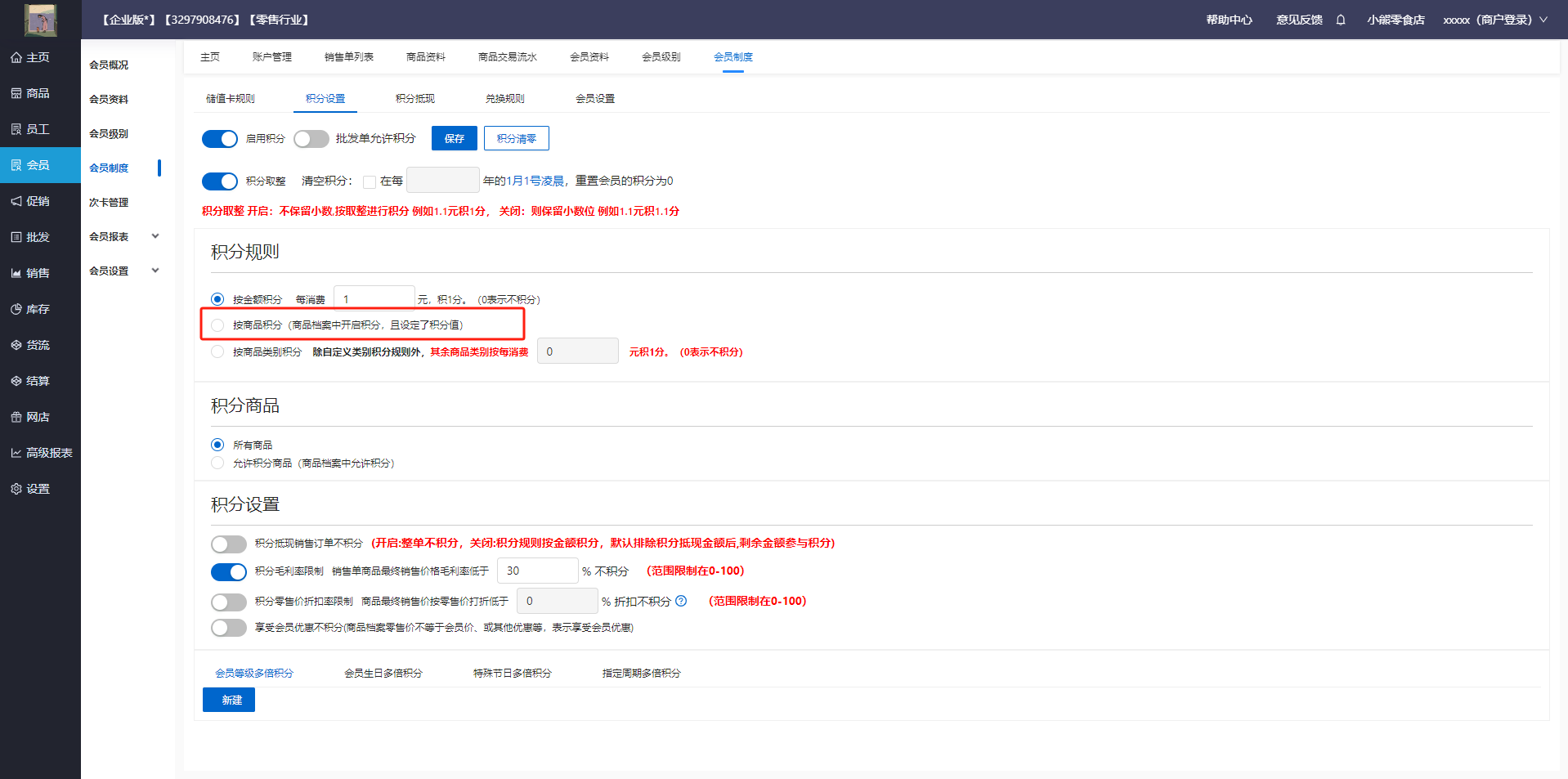Screen dimensions: 1568x779
Task: Click the 保存 button
Action: (x=455, y=139)
